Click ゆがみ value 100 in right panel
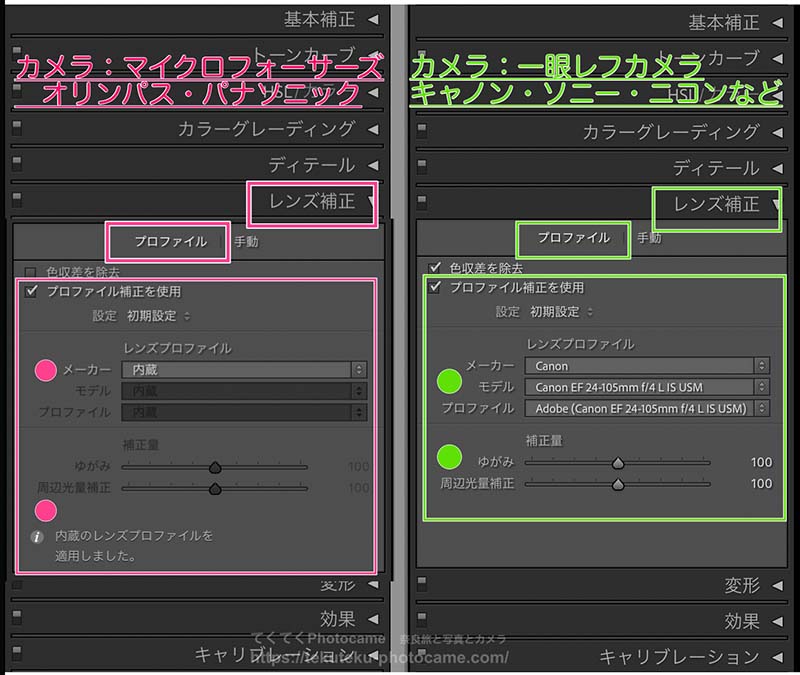 (x=761, y=462)
